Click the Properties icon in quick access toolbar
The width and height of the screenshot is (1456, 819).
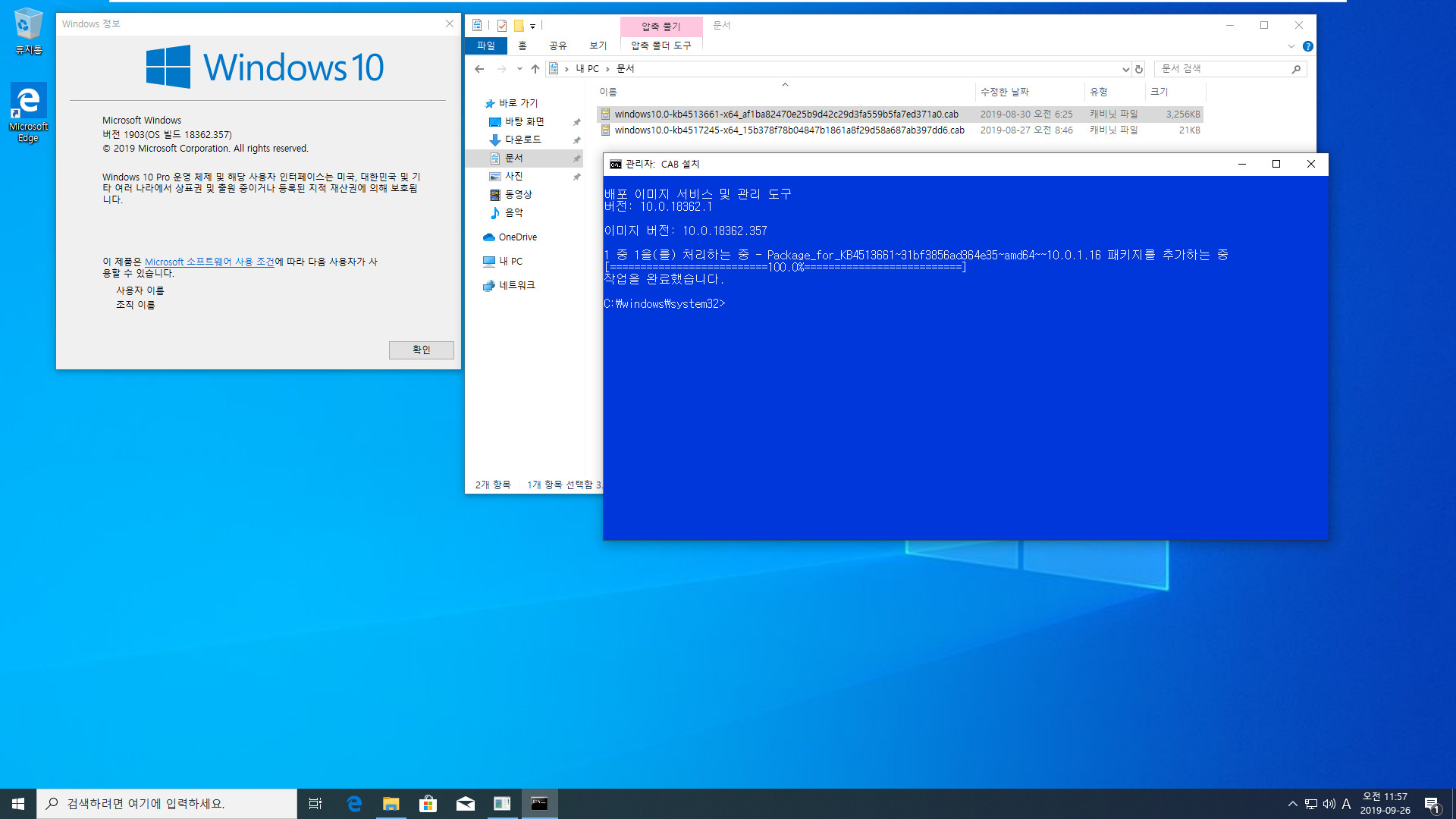click(502, 26)
